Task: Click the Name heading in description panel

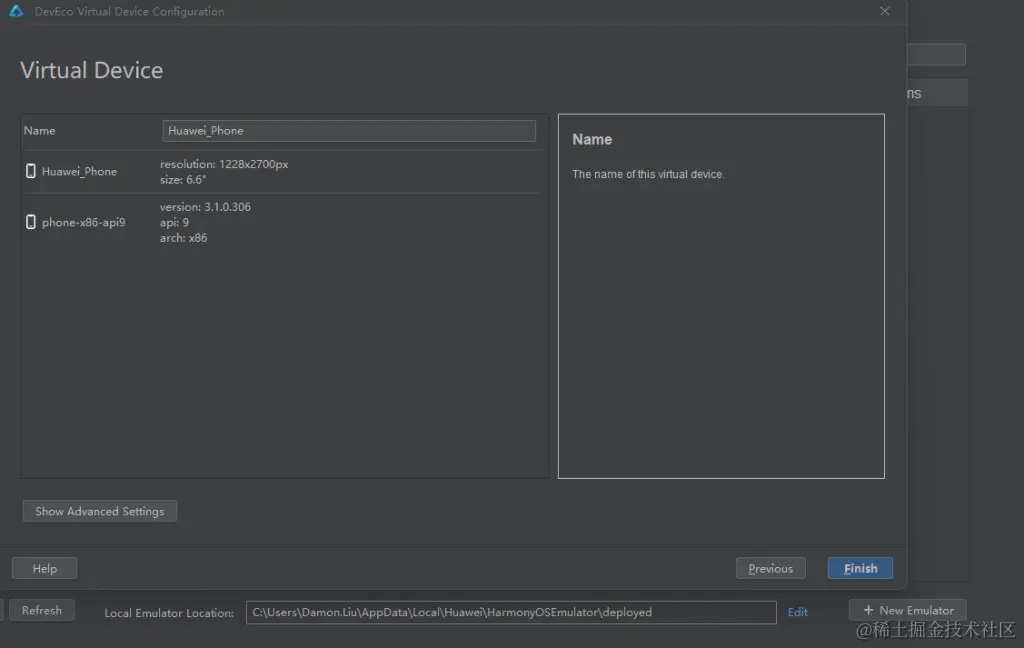Action: pos(592,139)
